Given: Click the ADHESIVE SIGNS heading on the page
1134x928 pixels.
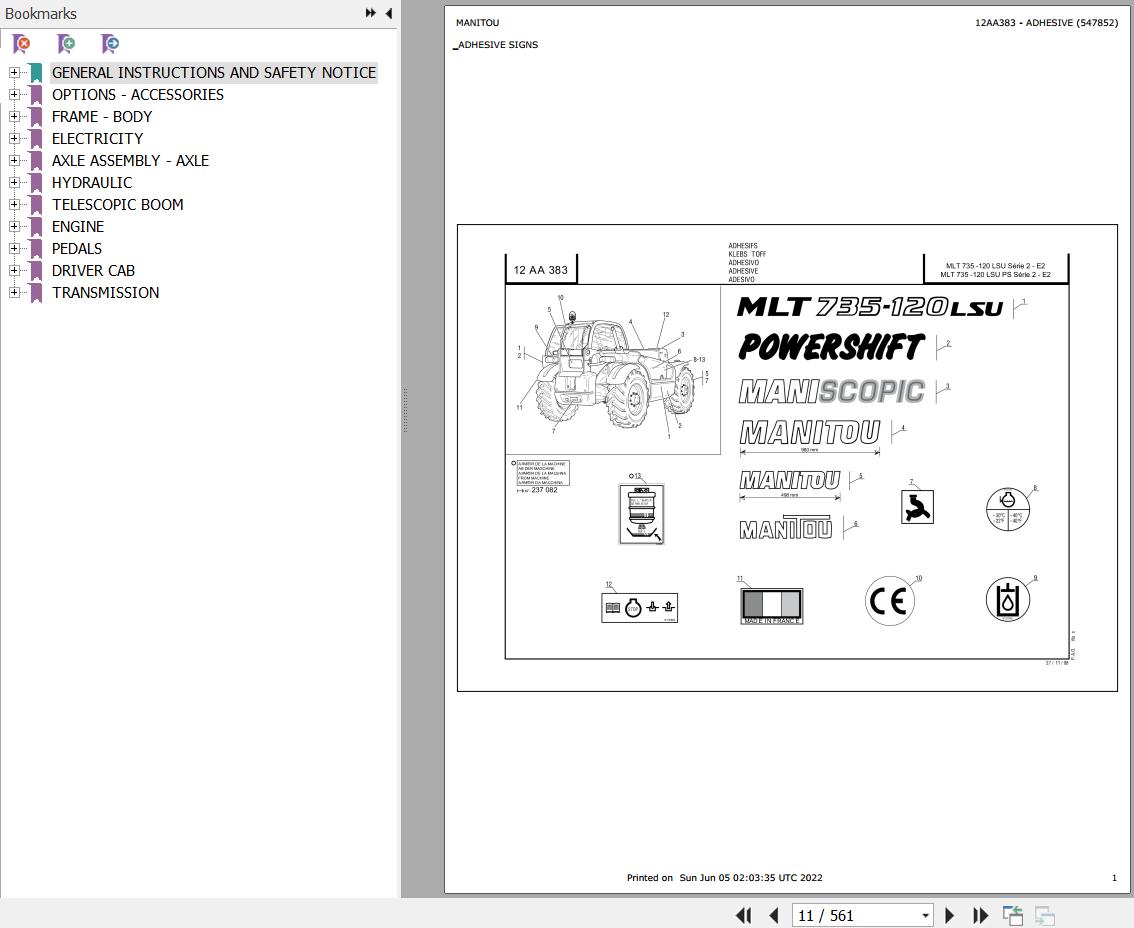Looking at the screenshot, I should coord(498,45).
